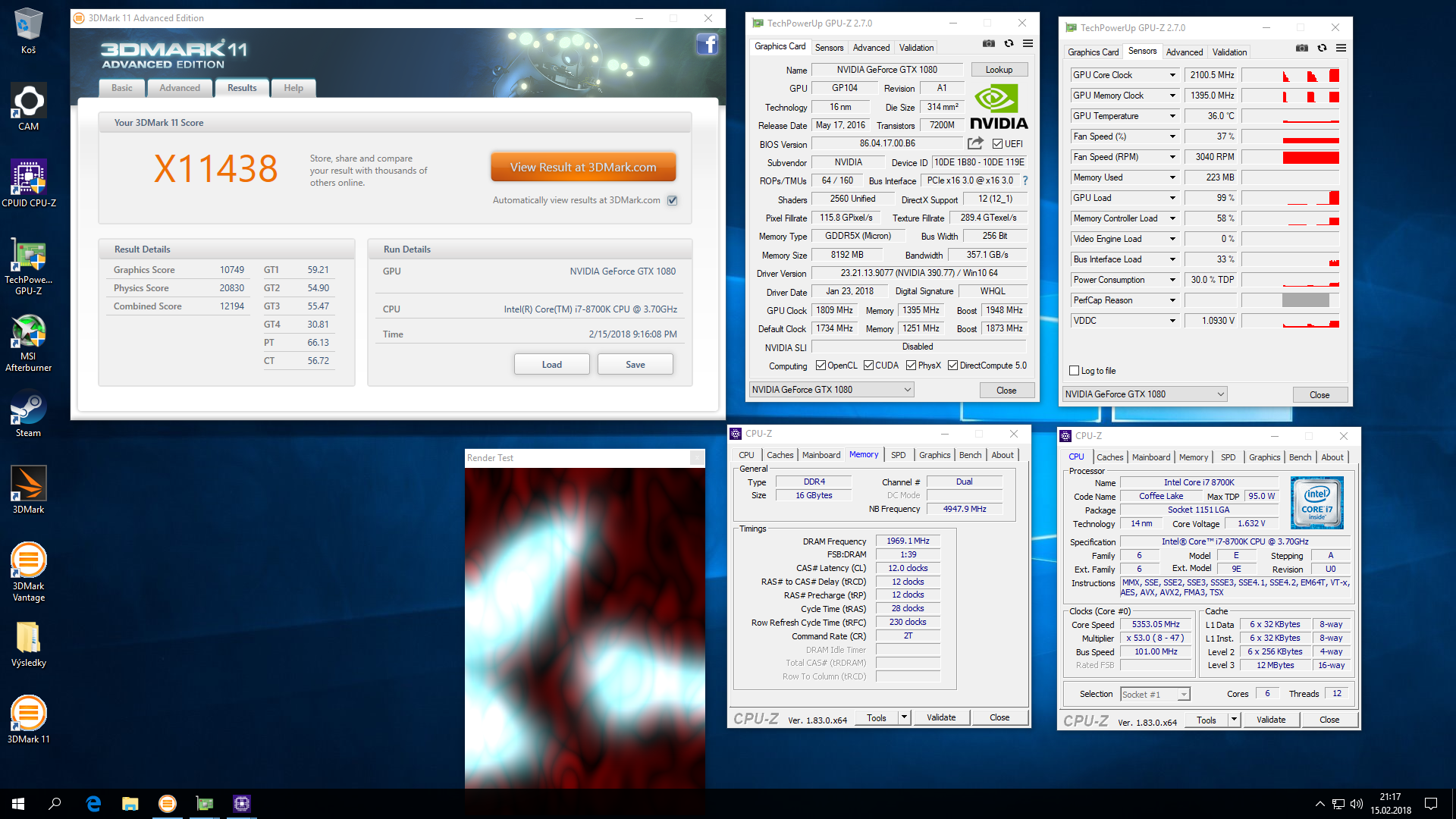The width and height of the screenshot is (1456, 819).
Task: Click the 3DMark 11 taskbar icon
Action: (168, 804)
